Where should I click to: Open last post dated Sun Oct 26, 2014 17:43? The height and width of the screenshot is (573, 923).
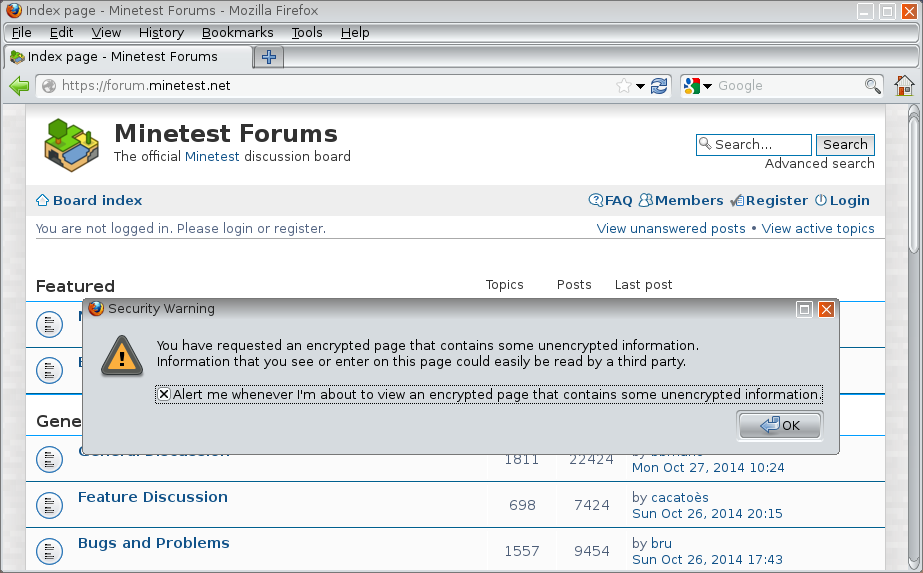click(x=707, y=560)
